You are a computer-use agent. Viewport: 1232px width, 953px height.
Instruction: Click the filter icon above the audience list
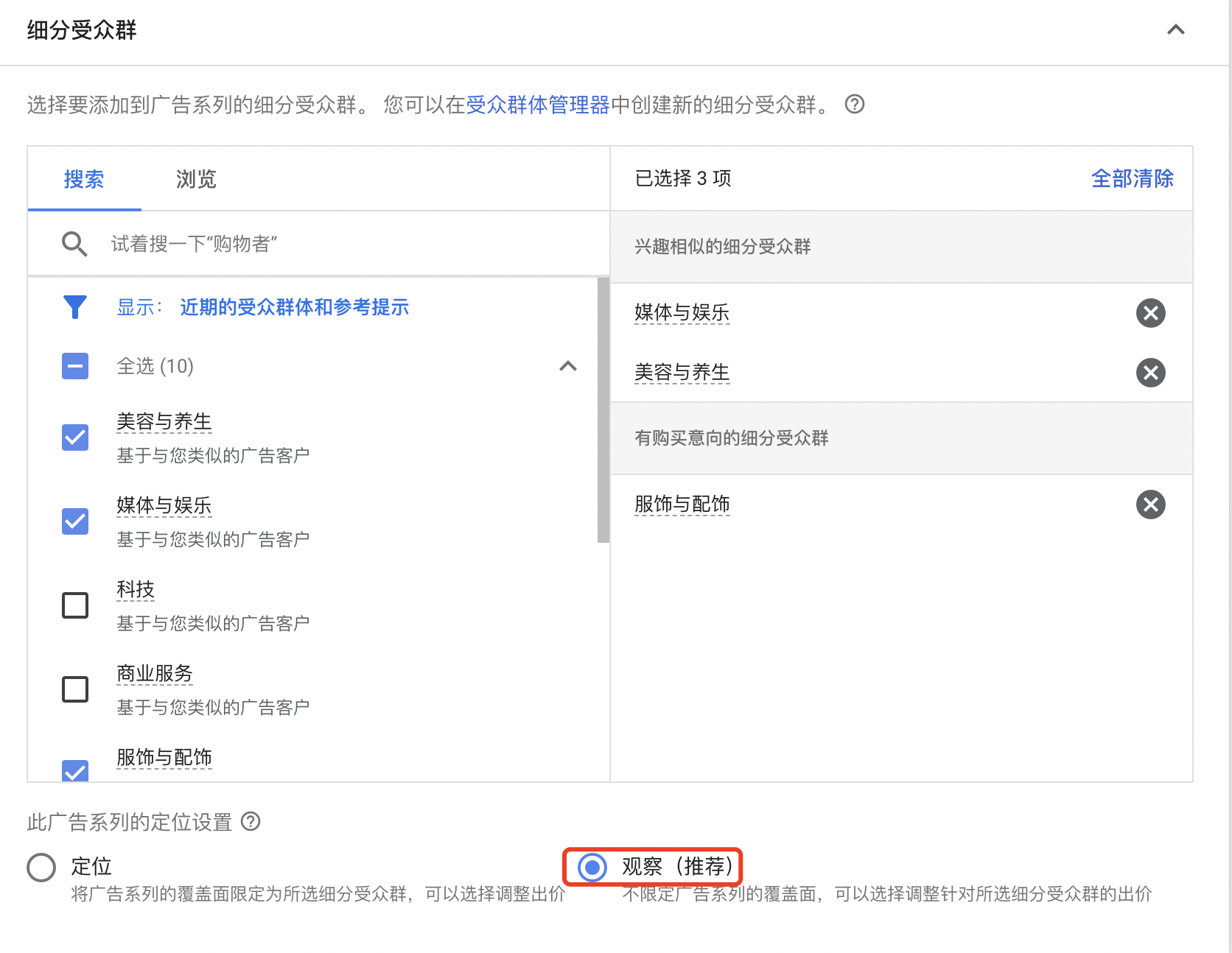tap(74, 307)
